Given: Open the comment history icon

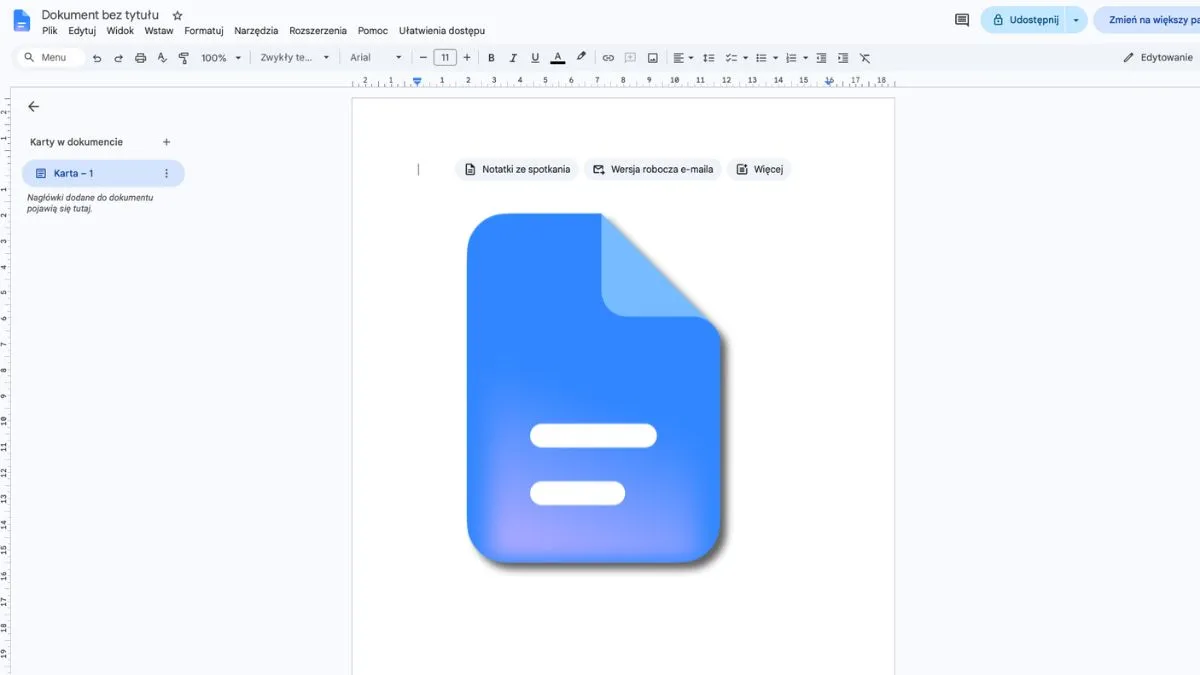Looking at the screenshot, I should pos(962,20).
